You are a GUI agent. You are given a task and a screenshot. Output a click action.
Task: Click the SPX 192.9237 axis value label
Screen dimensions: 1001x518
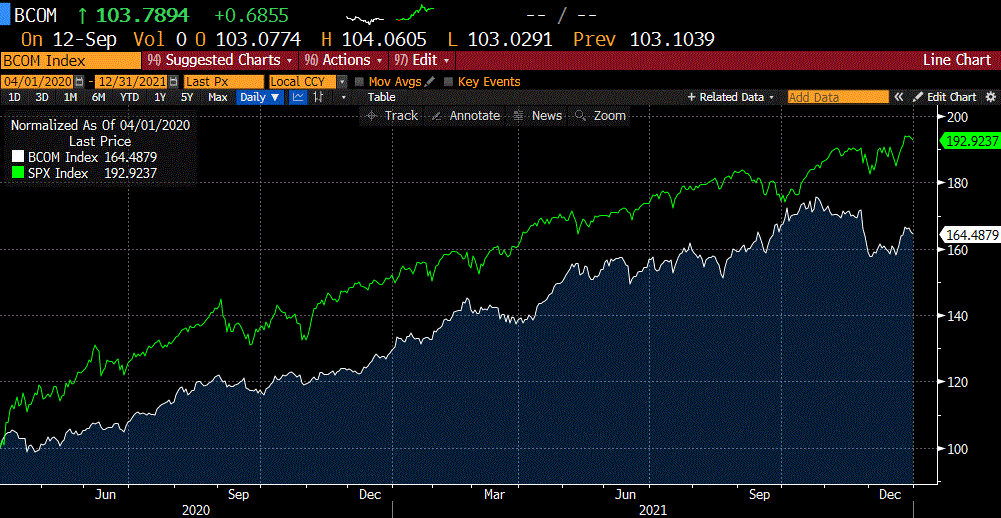(970, 141)
